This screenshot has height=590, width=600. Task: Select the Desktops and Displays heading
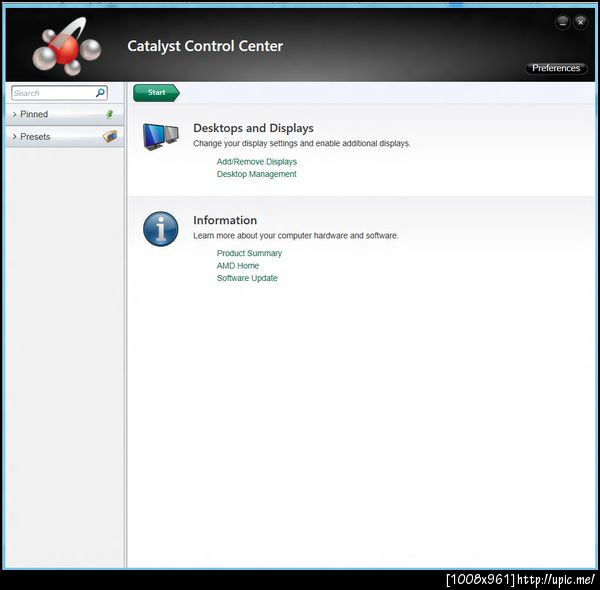point(253,128)
